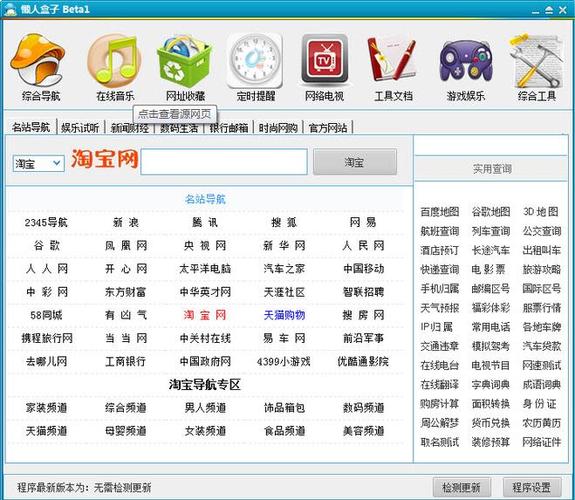Open the 央视网 link
The height and width of the screenshot is (500, 575).
click(x=205, y=245)
